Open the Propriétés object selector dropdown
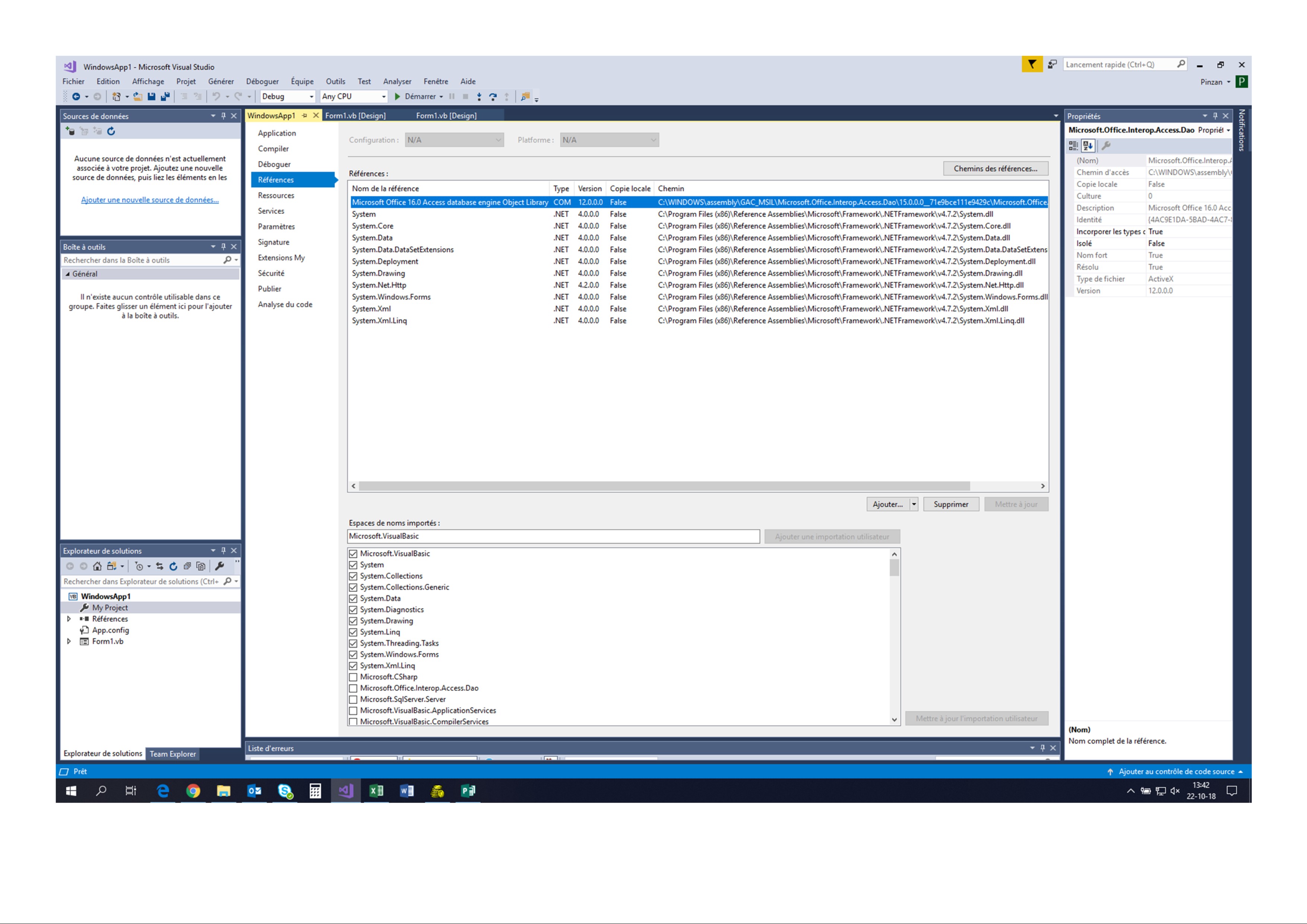 coord(1228,130)
